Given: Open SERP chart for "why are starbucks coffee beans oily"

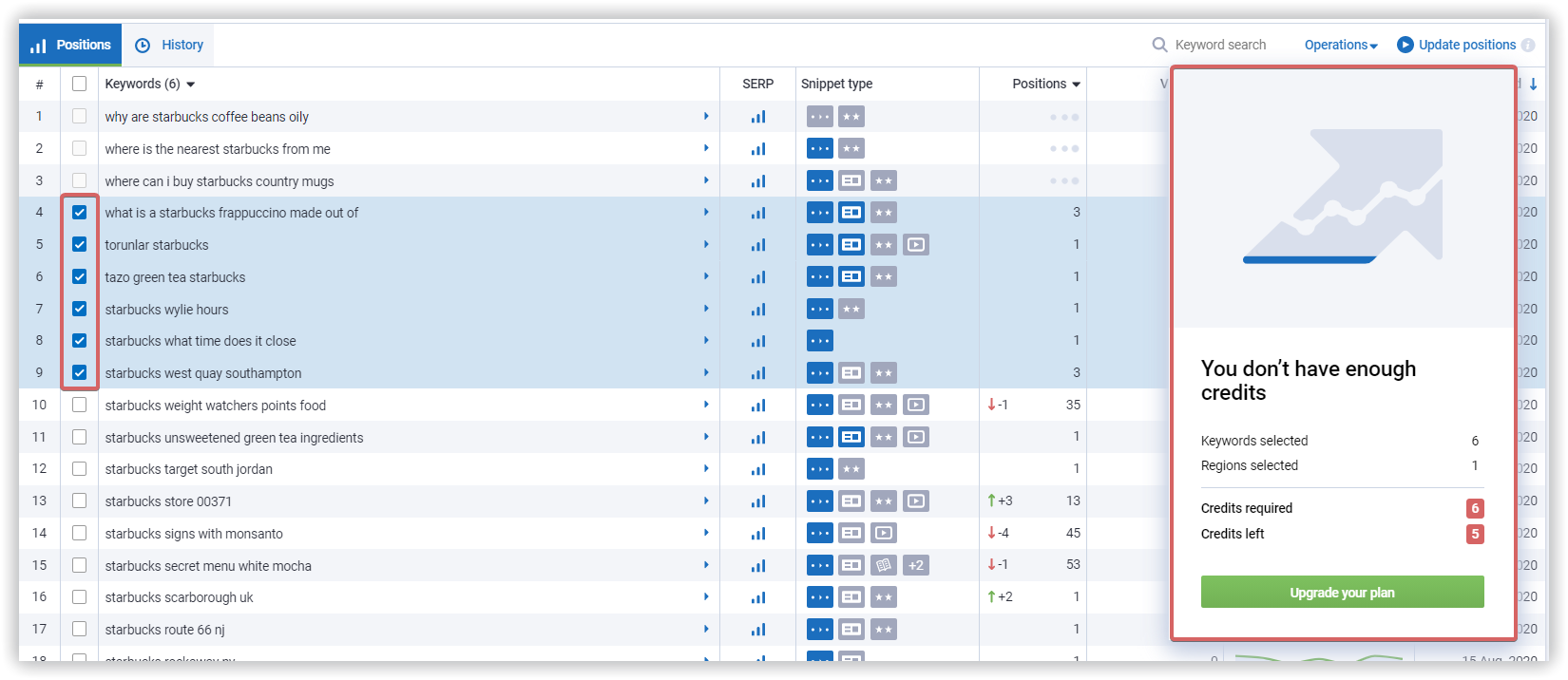Looking at the screenshot, I should point(757,117).
